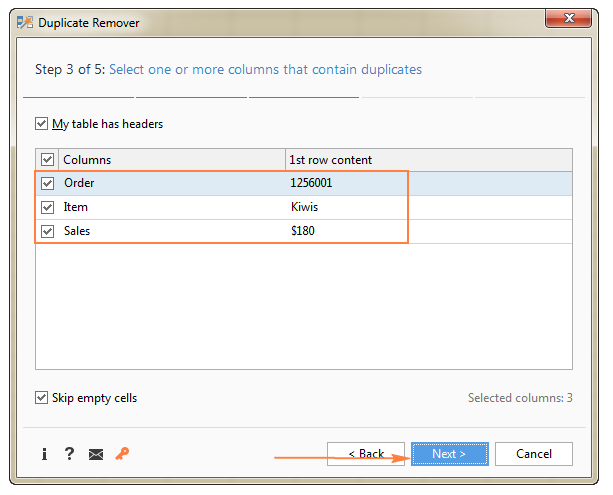This screenshot has width=613, height=495.
Task: Uncheck the Item column checkbox
Action: (47, 208)
